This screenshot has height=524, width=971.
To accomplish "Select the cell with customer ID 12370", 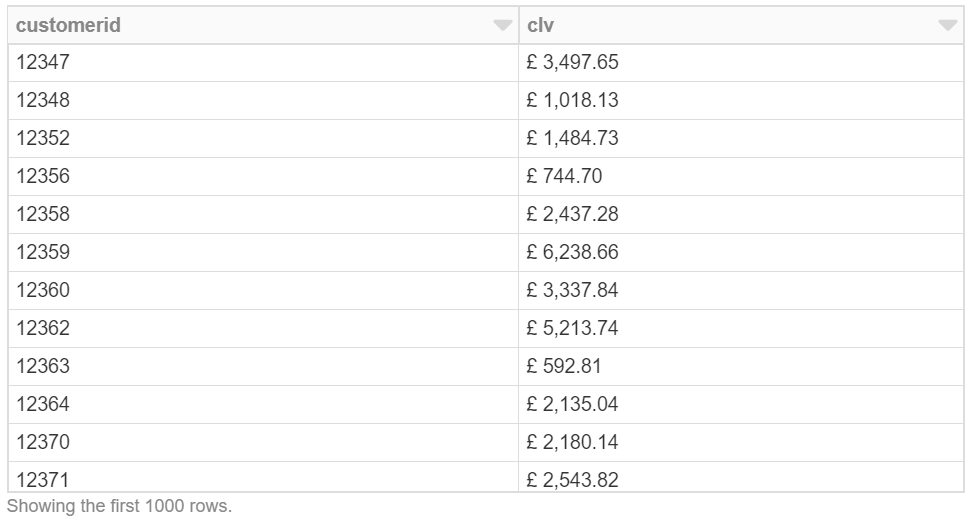I will pos(44,442).
